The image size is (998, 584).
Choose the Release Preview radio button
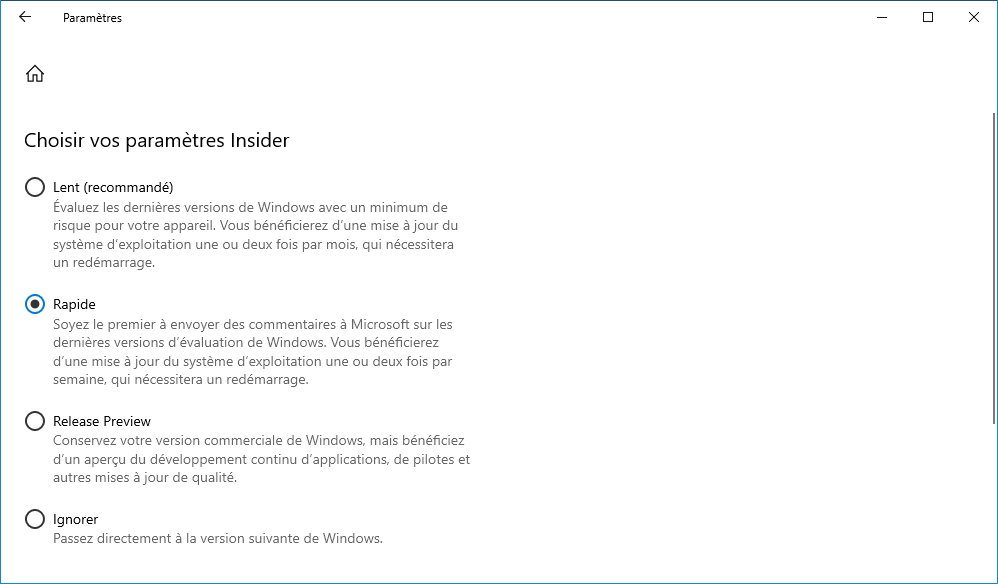coord(35,421)
